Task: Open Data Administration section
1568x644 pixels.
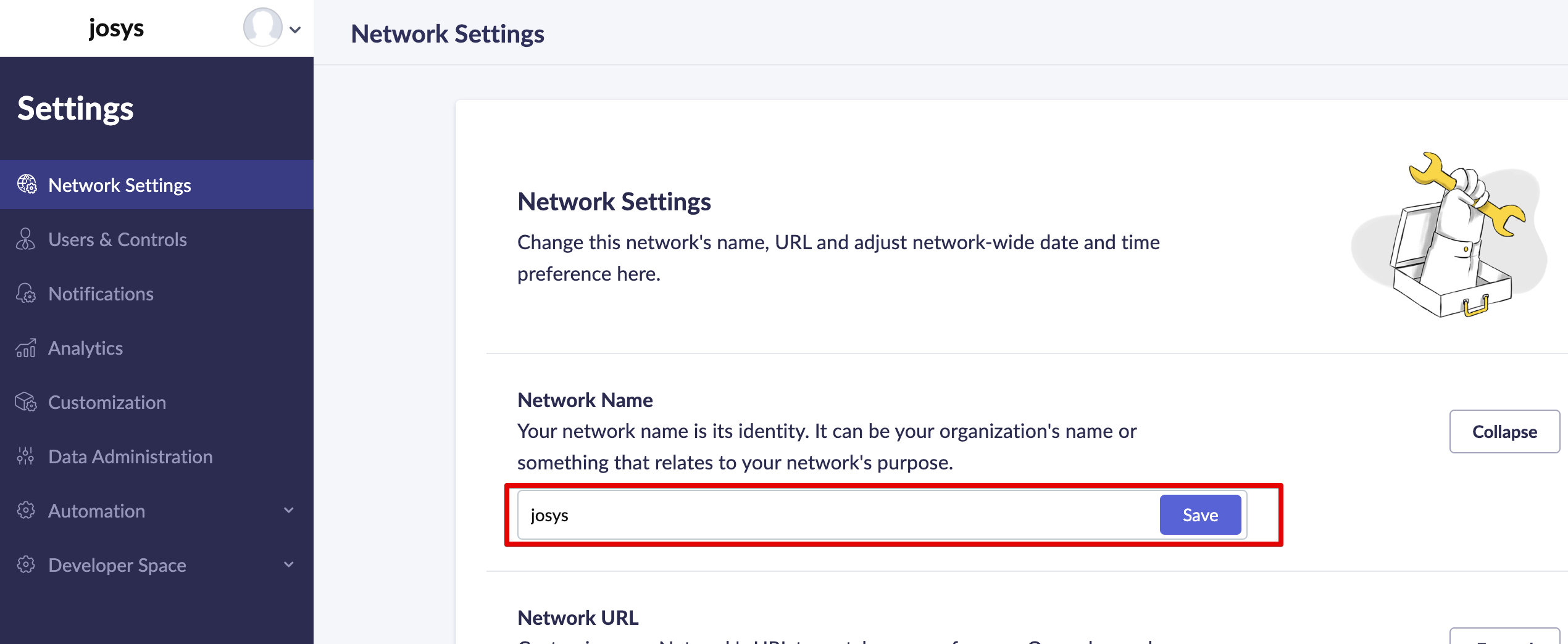Action: pyautogui.click(x=130, y=456)
